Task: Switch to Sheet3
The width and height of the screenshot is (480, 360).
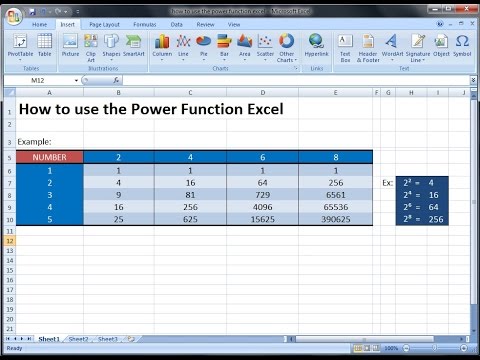Action: (x=108, y=339)
